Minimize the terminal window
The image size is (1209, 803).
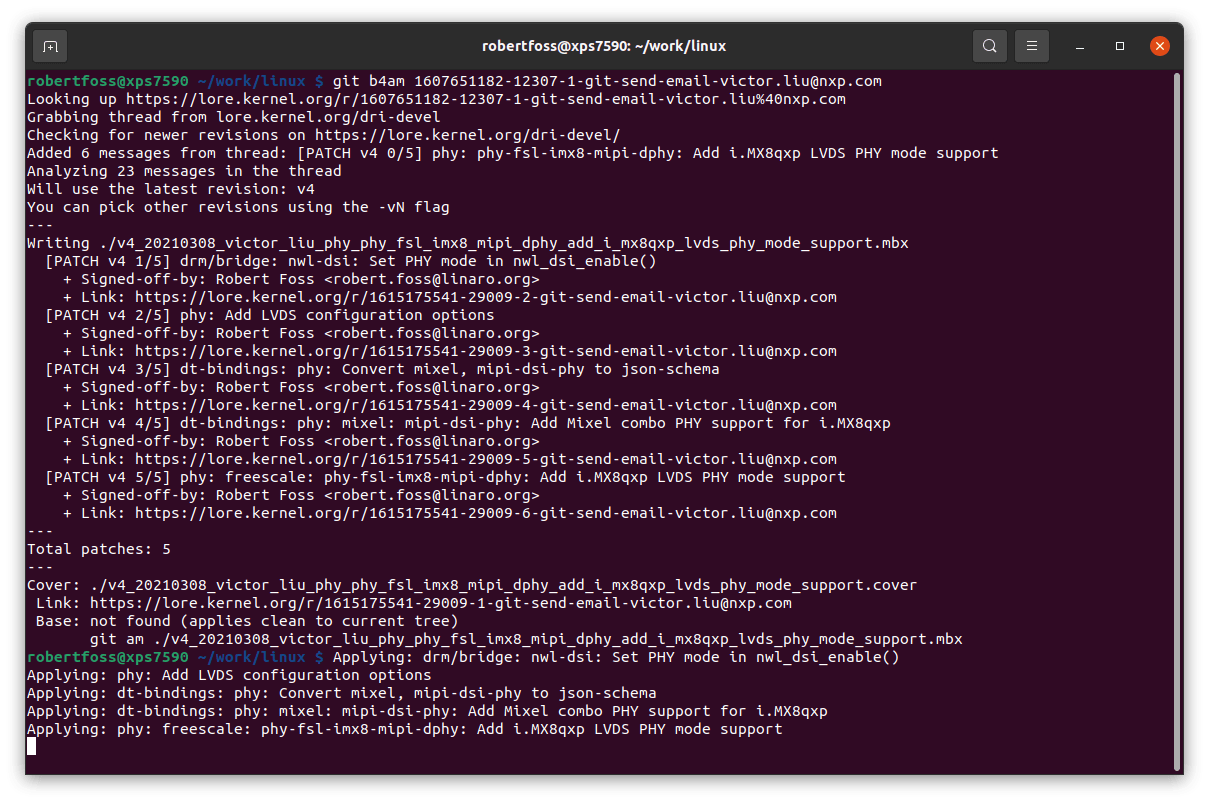[1077, 46]
